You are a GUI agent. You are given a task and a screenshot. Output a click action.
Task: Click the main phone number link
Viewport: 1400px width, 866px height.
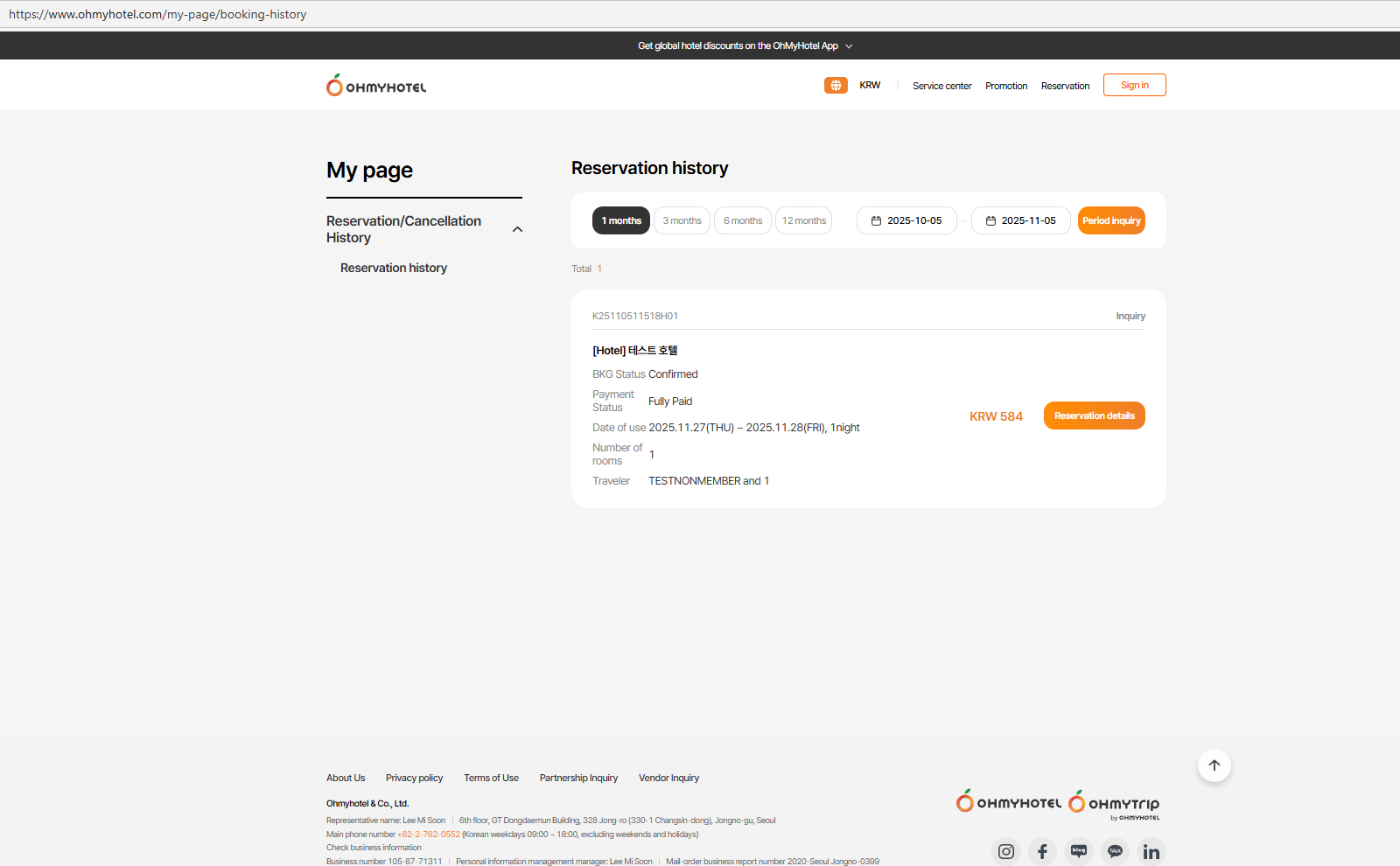[429, 835]
